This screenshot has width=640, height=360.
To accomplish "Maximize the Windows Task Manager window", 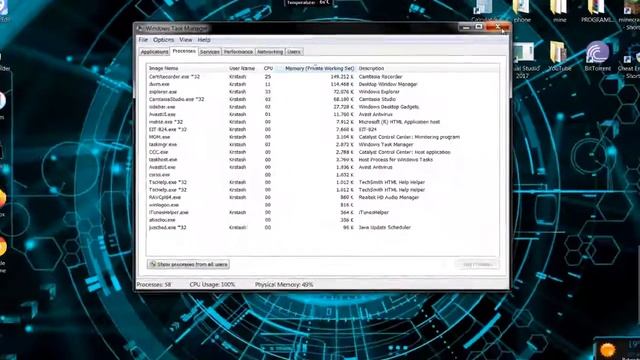I will point(479,27).
